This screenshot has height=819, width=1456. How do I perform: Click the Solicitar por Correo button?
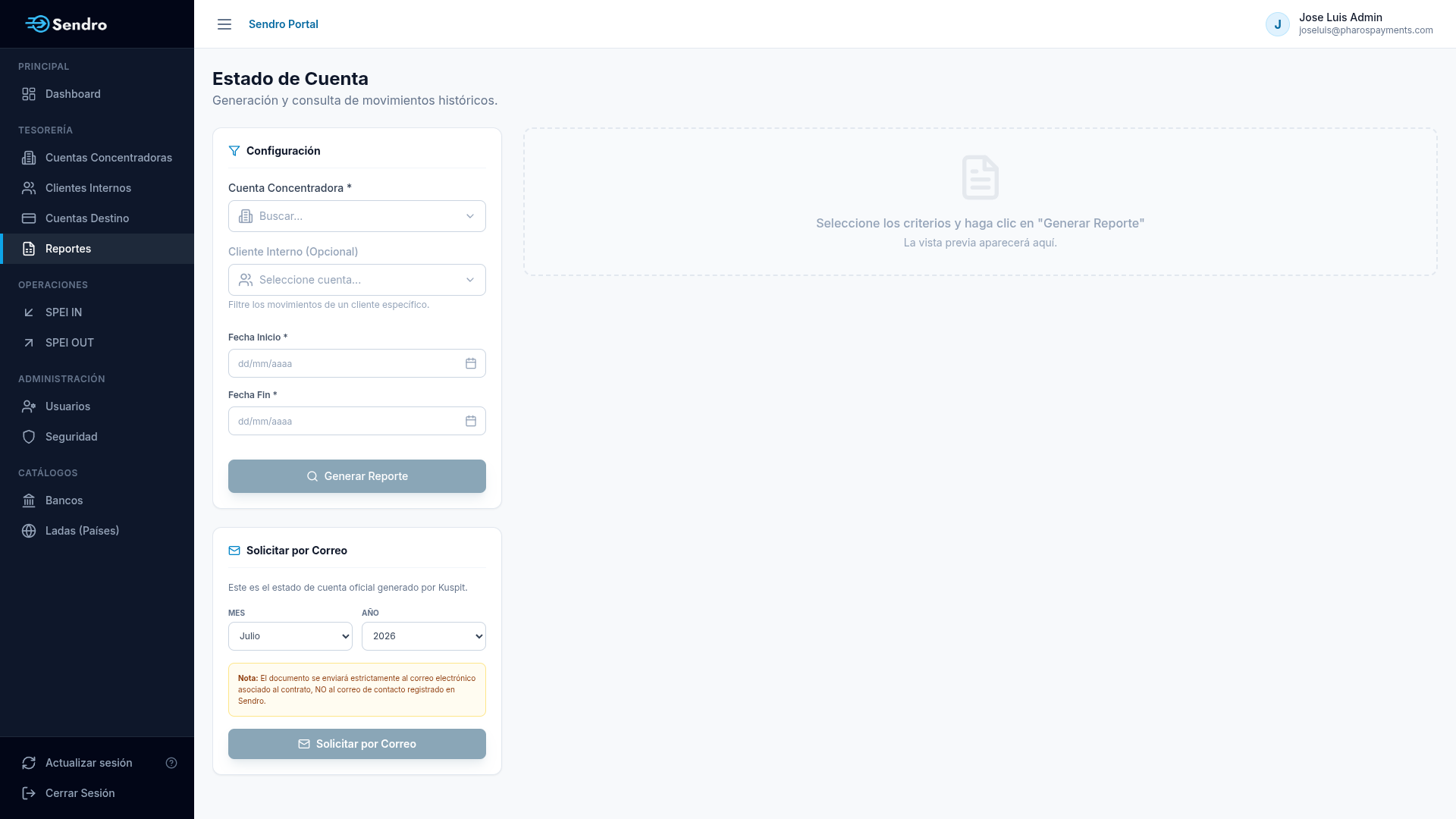357,744
